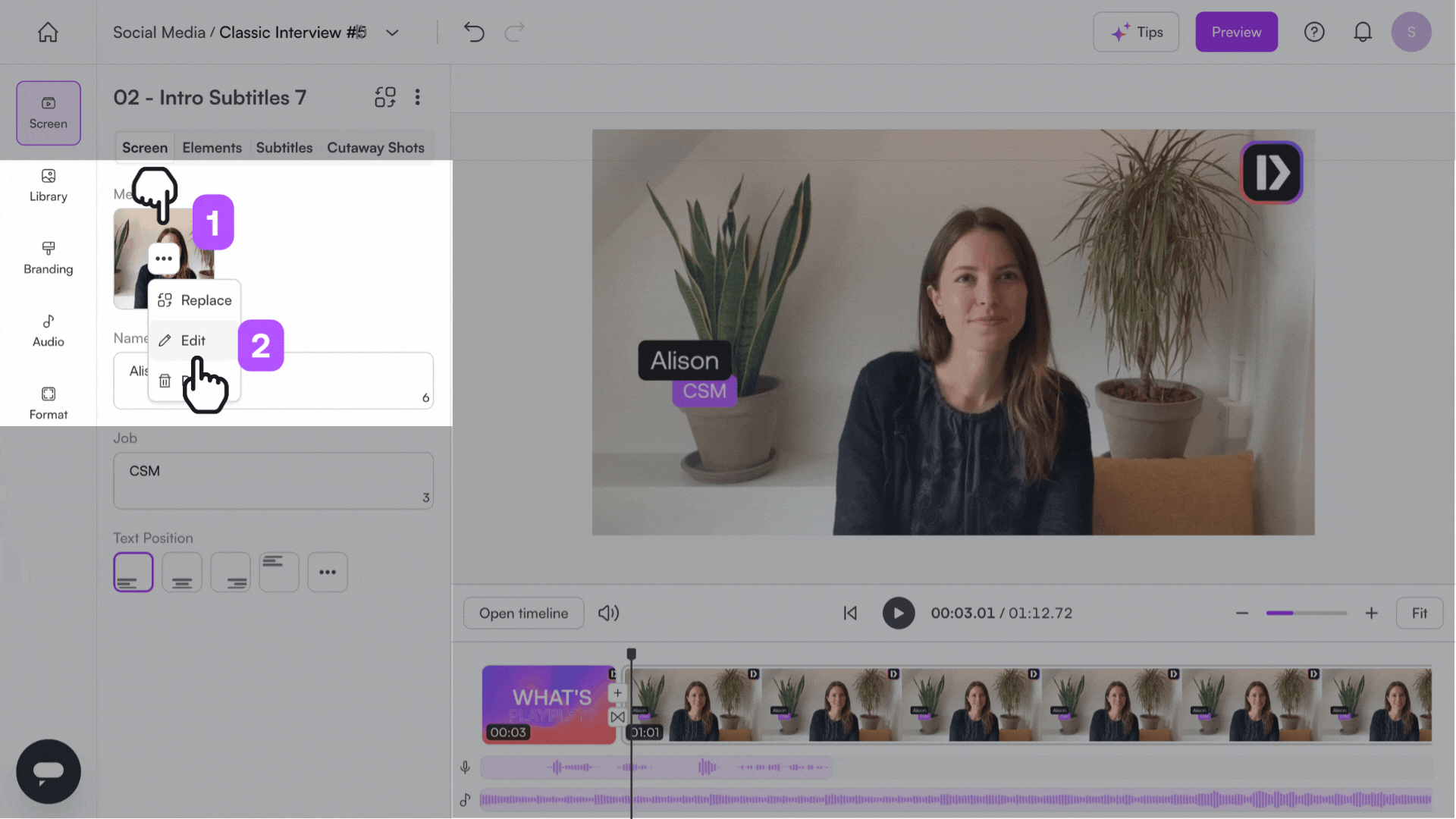Select bottom-right text position
Image resolution: width=1456 pixels, height=819 pixels.
point(231,572)
